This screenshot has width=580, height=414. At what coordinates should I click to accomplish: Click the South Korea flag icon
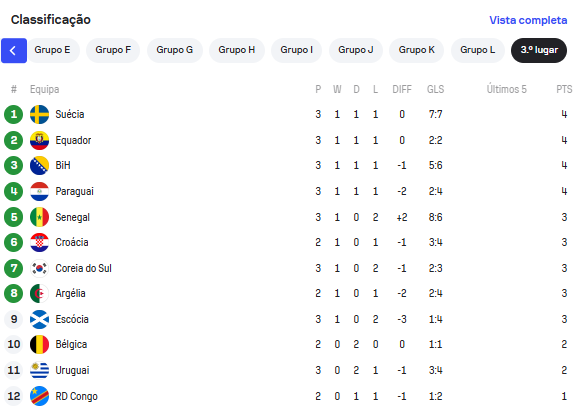[39, 268]
